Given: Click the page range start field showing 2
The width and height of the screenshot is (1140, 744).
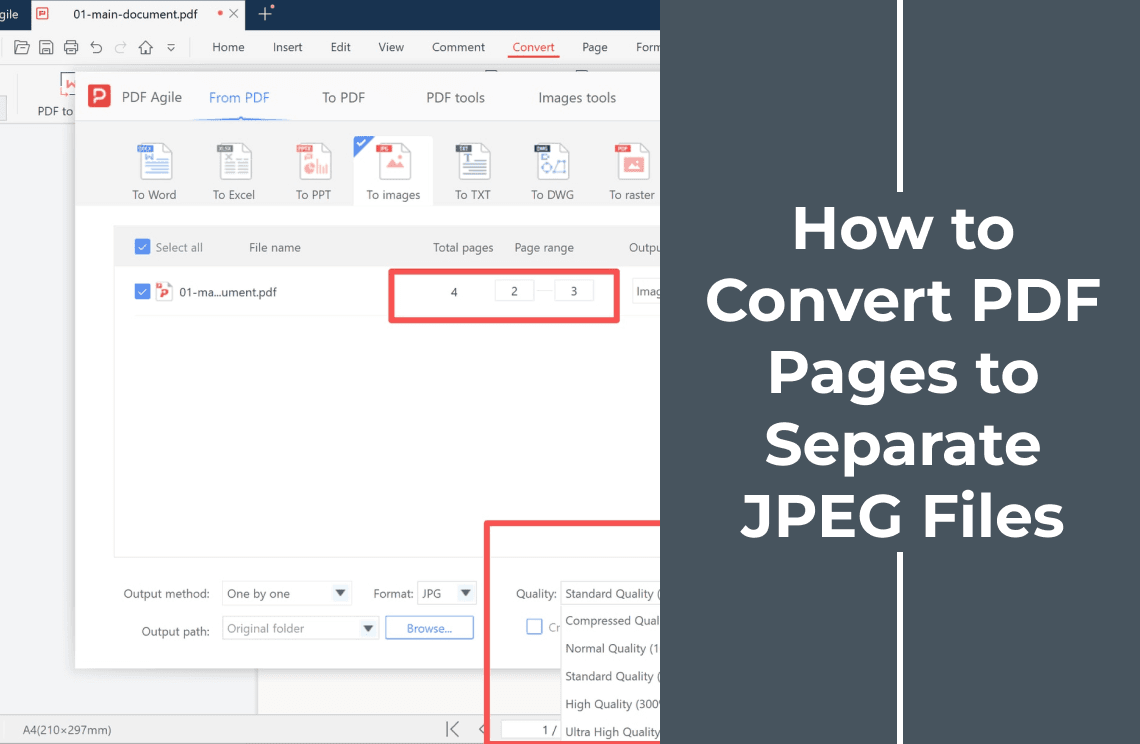Looking at the screenshot, I should pos(514,291).
